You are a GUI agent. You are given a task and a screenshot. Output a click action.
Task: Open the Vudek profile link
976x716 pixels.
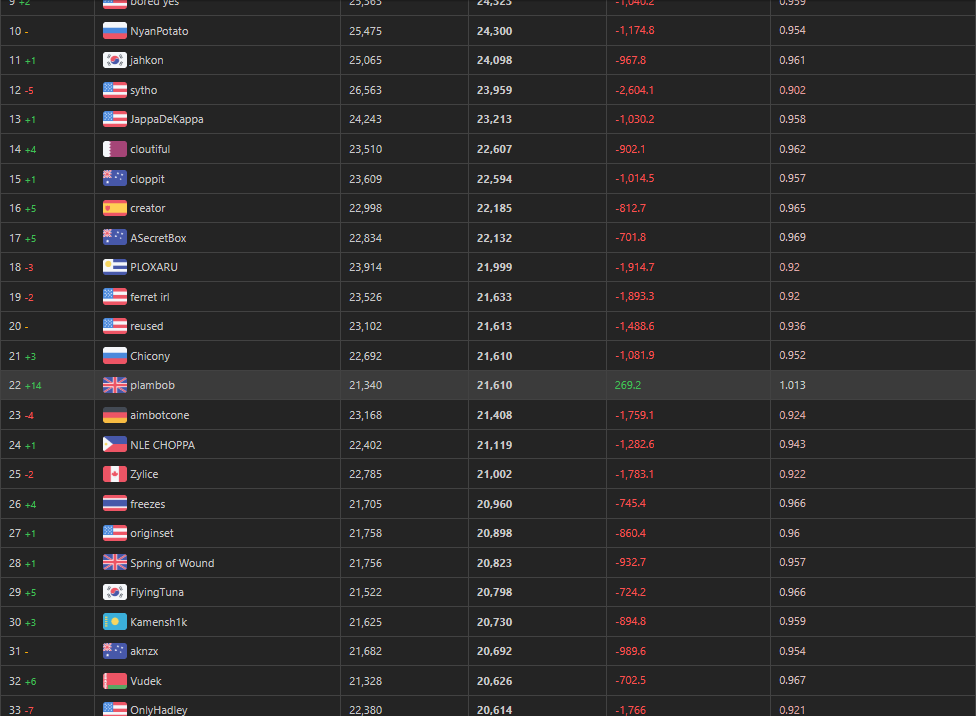146,681
